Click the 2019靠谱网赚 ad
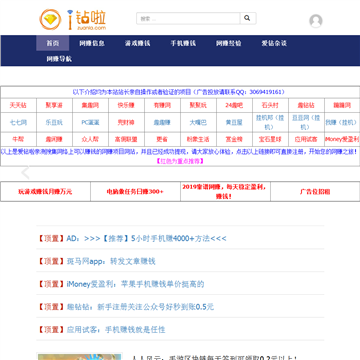Viewport: 360px width, 360px height. [x=224, y=191]
